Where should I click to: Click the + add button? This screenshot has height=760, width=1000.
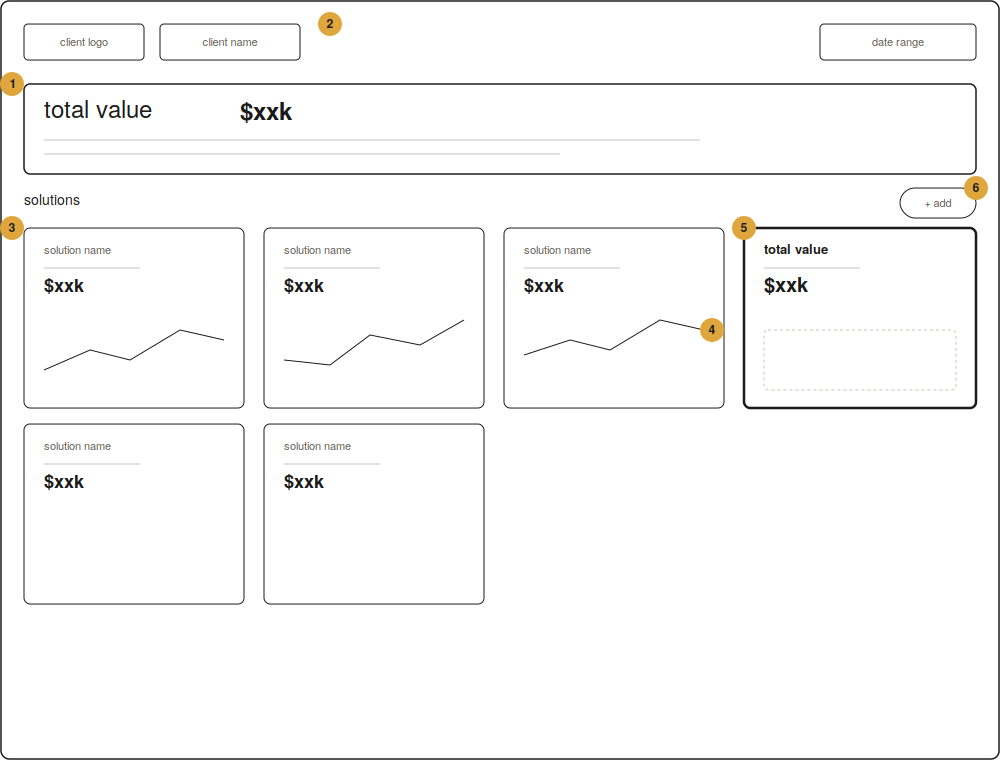tap(938, 203)
